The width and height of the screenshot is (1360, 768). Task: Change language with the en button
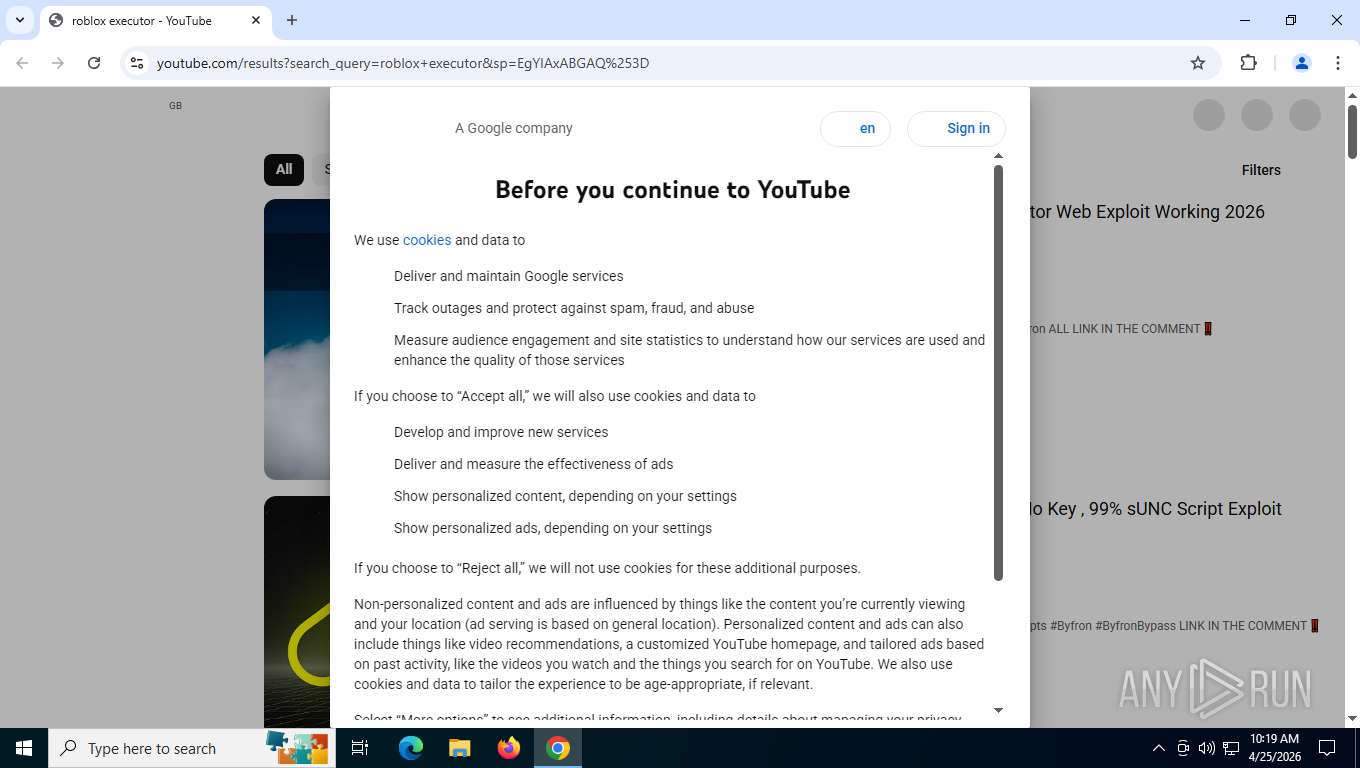pos(855,128)
